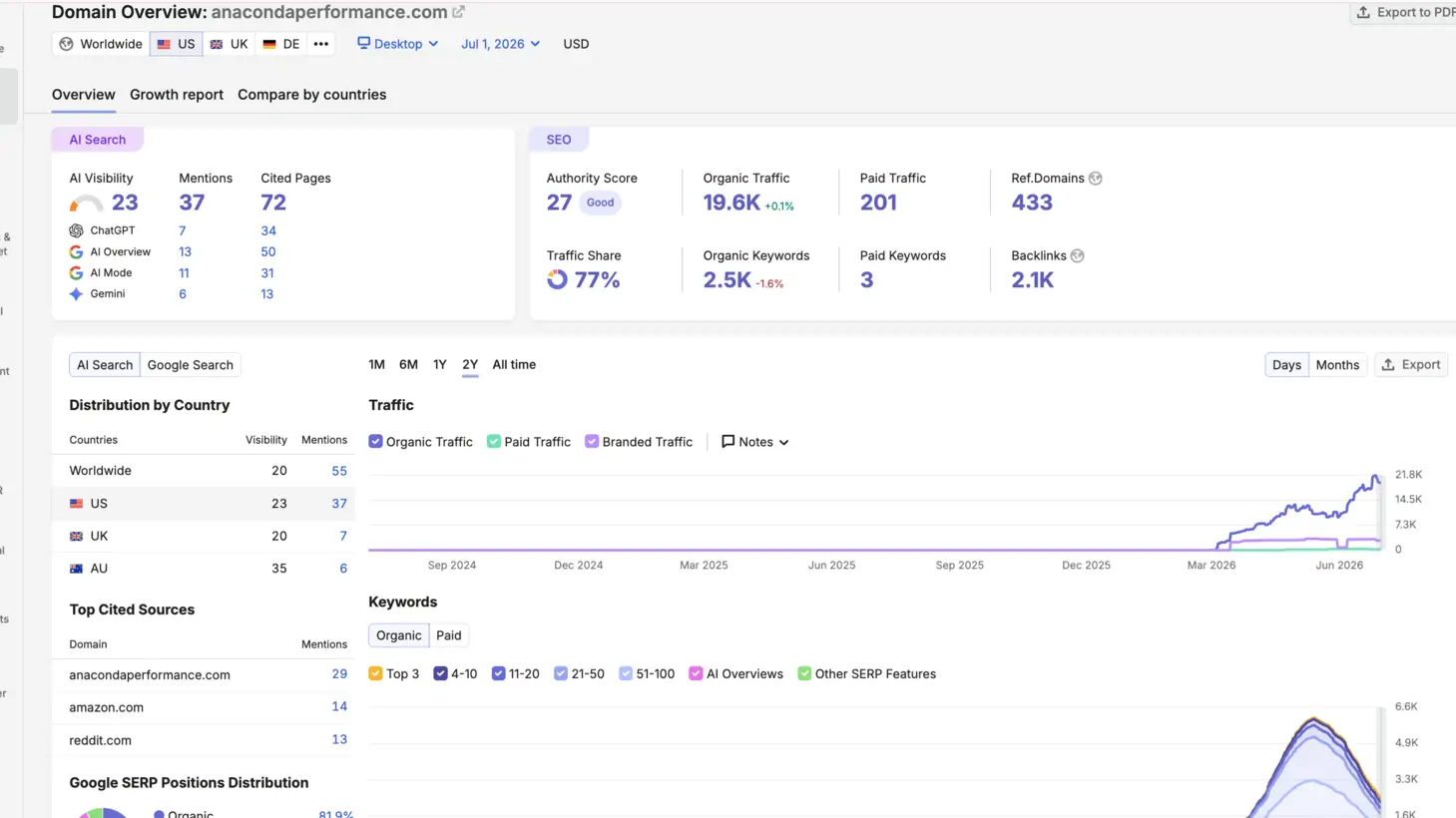1456x818 pixels.
Task: Select the 1Y time range
Action: pos(440,365)
